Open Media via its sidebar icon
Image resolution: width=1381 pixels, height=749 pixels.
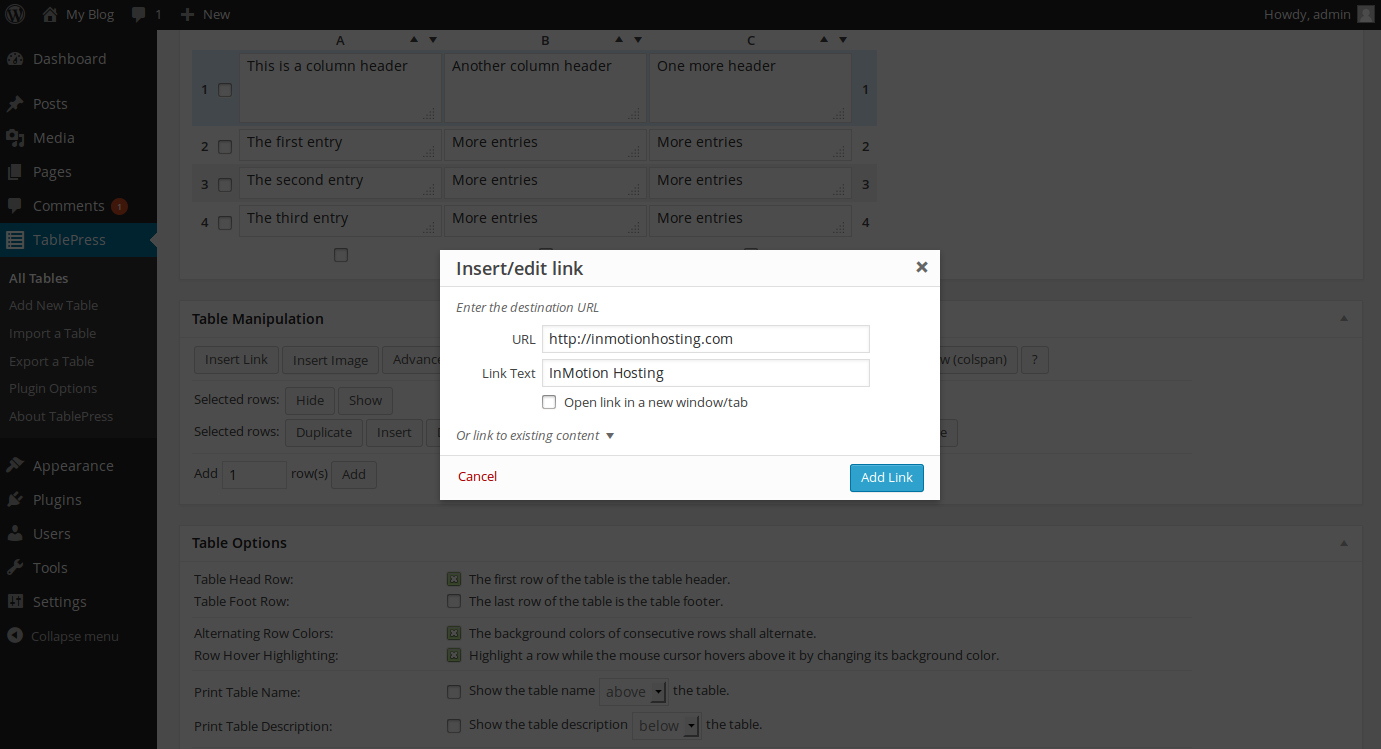pos(15,138)
